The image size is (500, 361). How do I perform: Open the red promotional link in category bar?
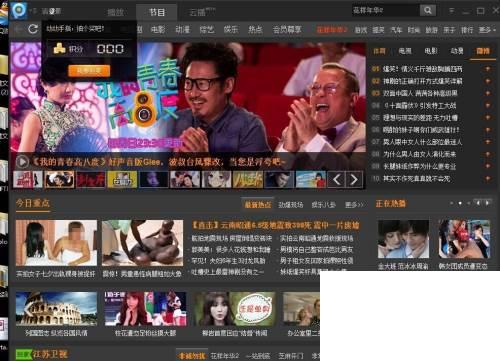332,30
